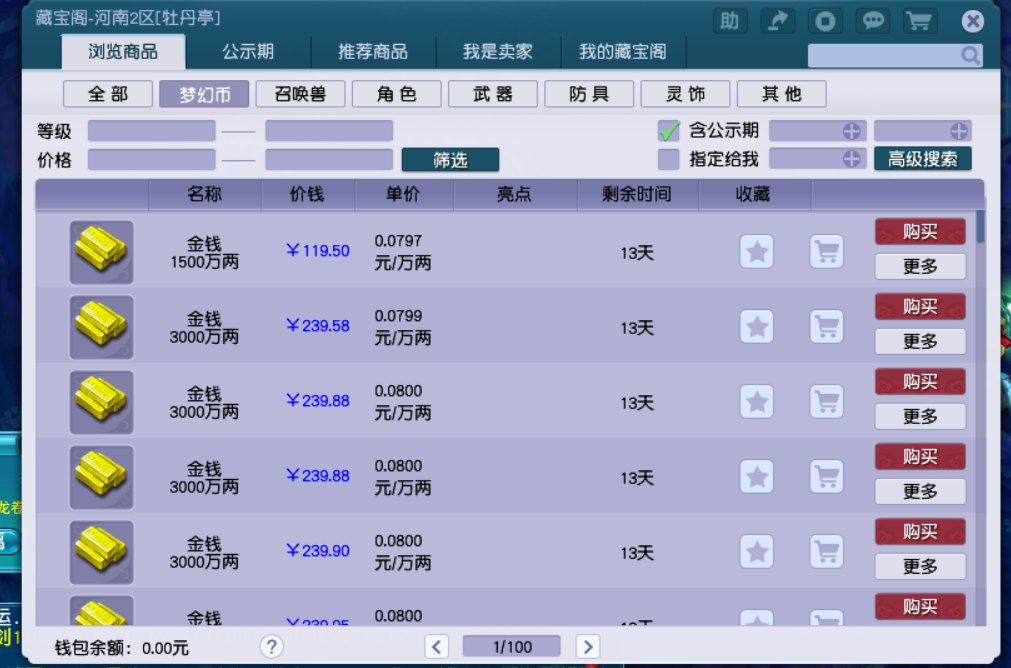Add the 1500万两 gold listing to cart
1011x668 pixels.
point(825,252)
